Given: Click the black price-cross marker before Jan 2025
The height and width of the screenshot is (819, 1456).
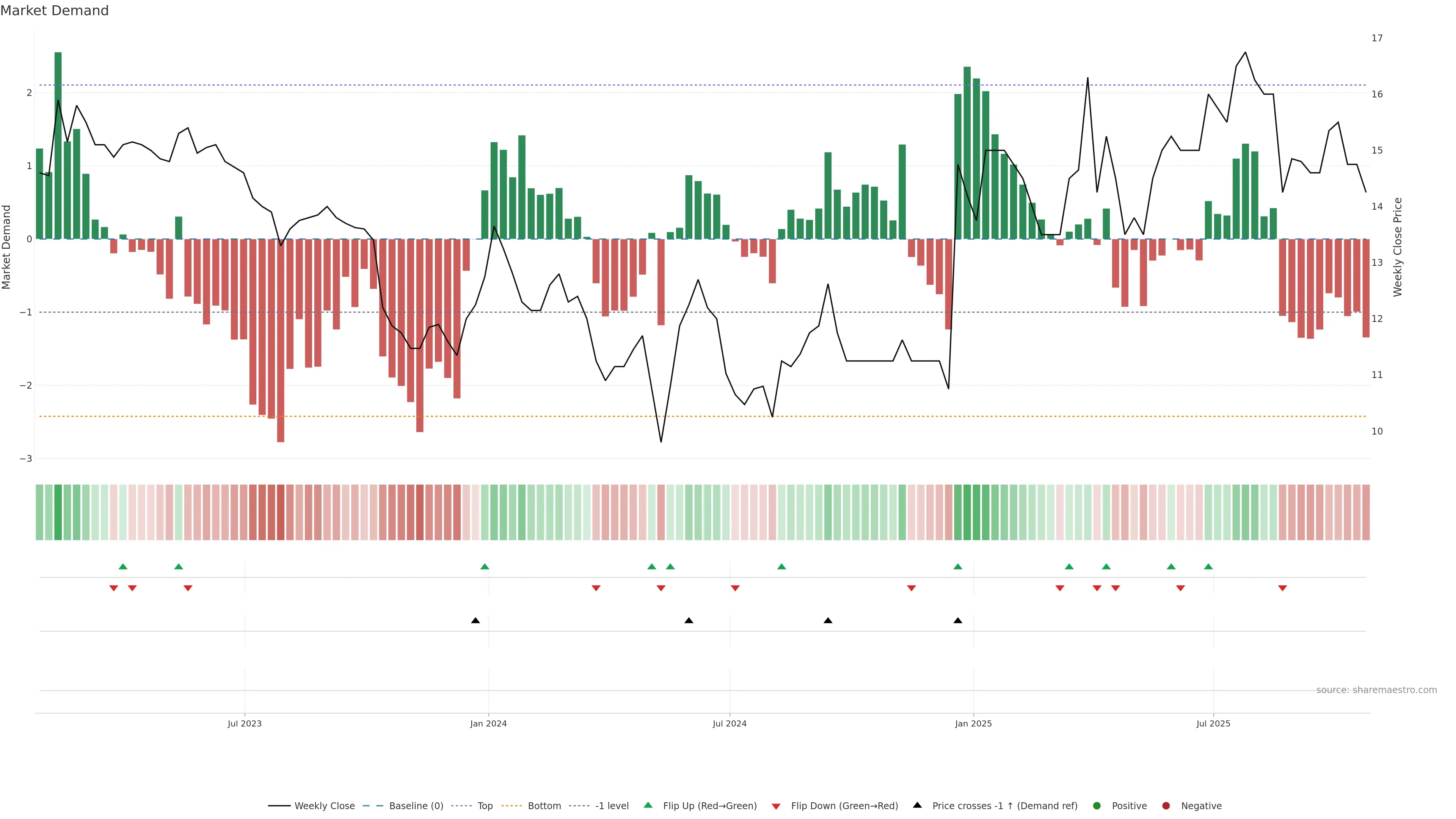Looking at the screenshot, I should [x=957, y=621].
